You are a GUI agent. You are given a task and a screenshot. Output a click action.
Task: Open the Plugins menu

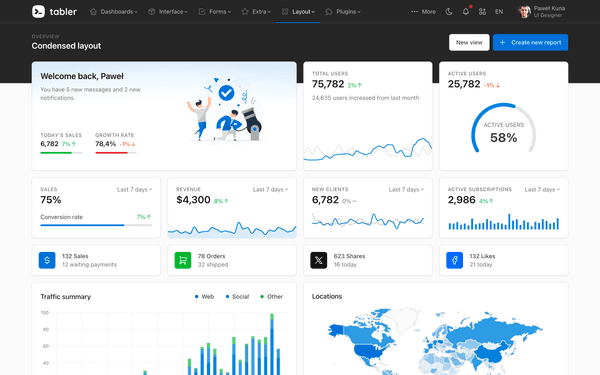343,12
